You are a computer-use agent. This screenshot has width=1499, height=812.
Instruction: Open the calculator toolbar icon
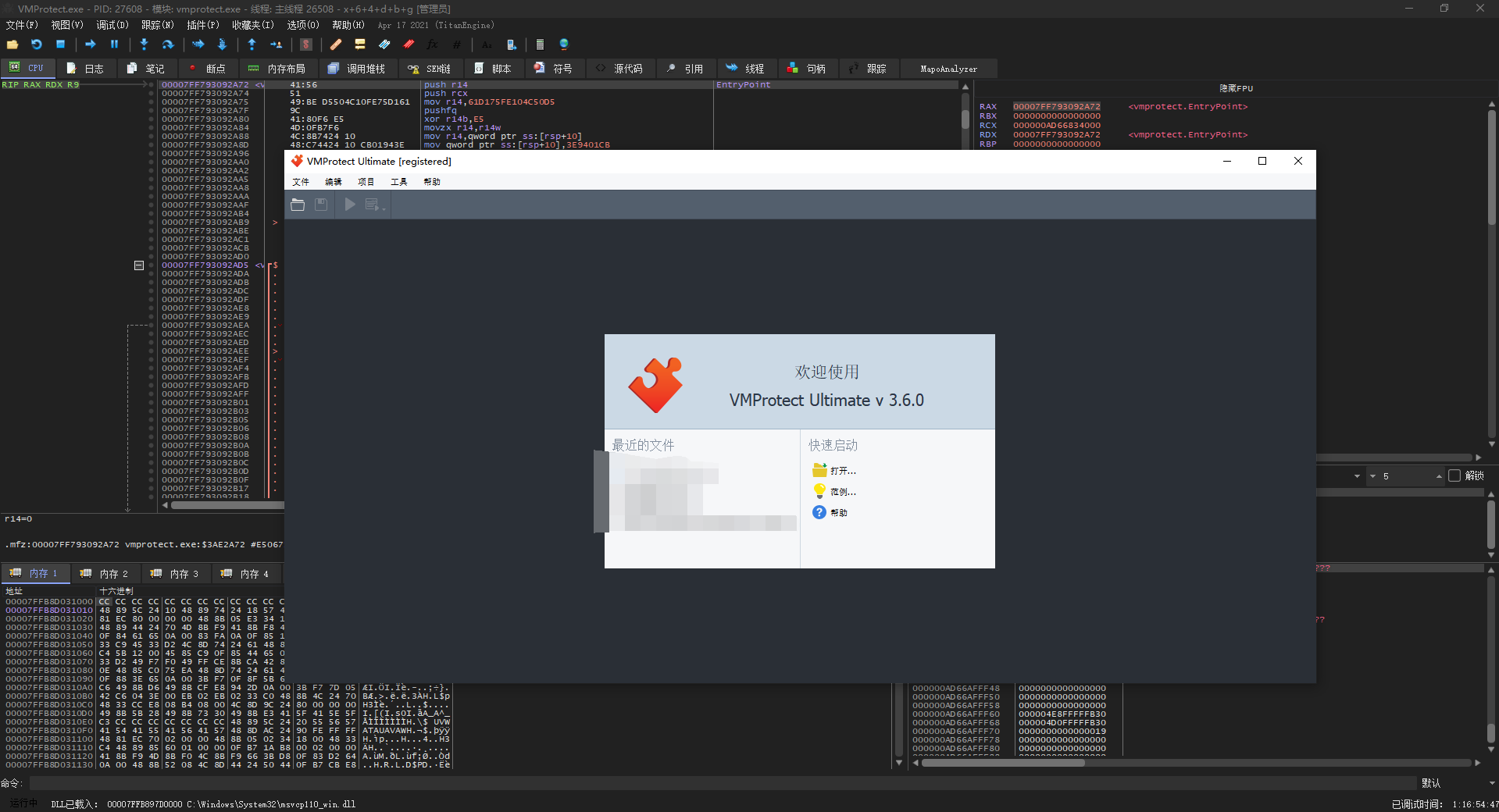[540, 45]
